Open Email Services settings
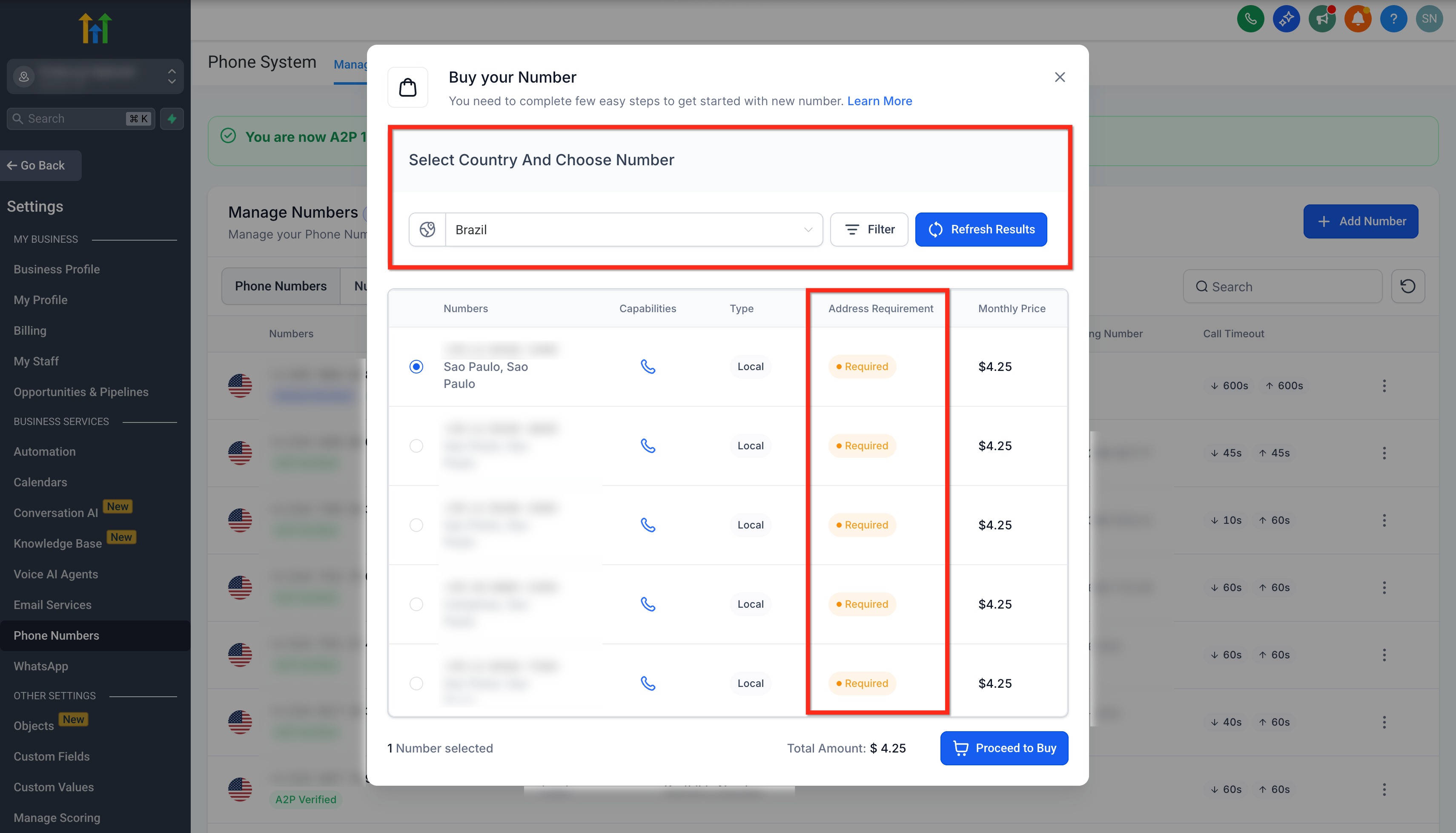Viewport: 1456px width, 833px height. pos(52,605)
